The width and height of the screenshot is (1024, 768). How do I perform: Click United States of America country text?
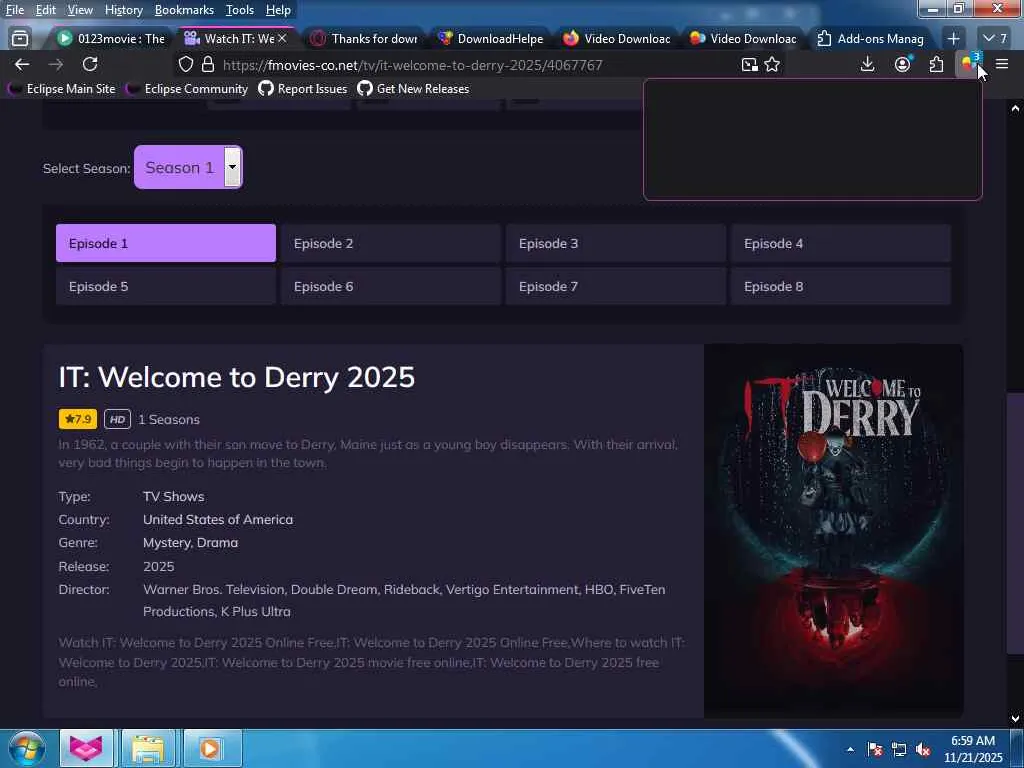[x=218, y=519]
